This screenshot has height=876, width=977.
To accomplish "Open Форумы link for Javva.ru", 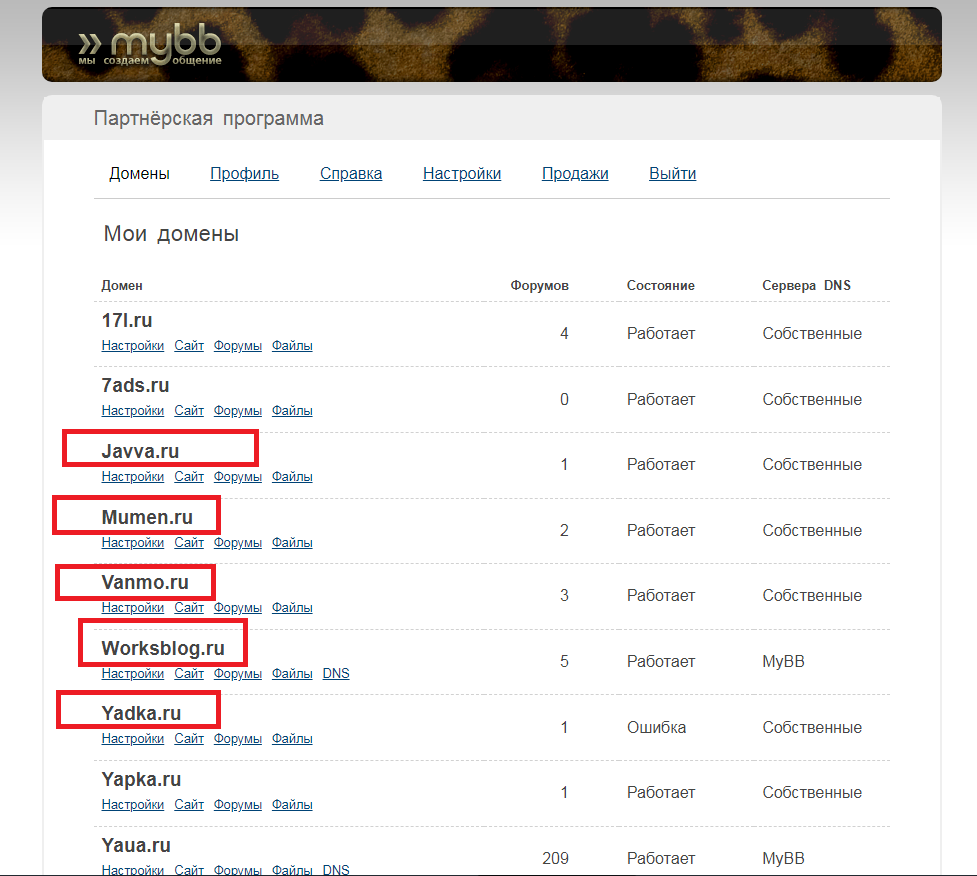I will click(237, 477).
